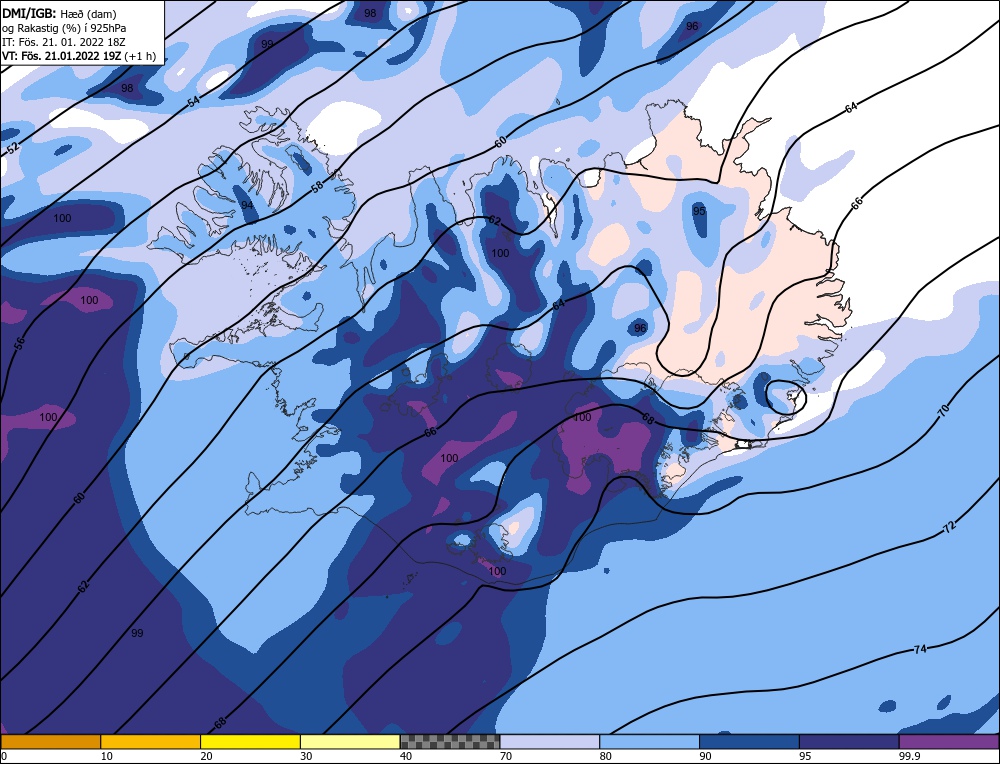1000x764 pixels.
Task: Pick the lavender 70–80 legend swatch
Action: coord(550,742)
